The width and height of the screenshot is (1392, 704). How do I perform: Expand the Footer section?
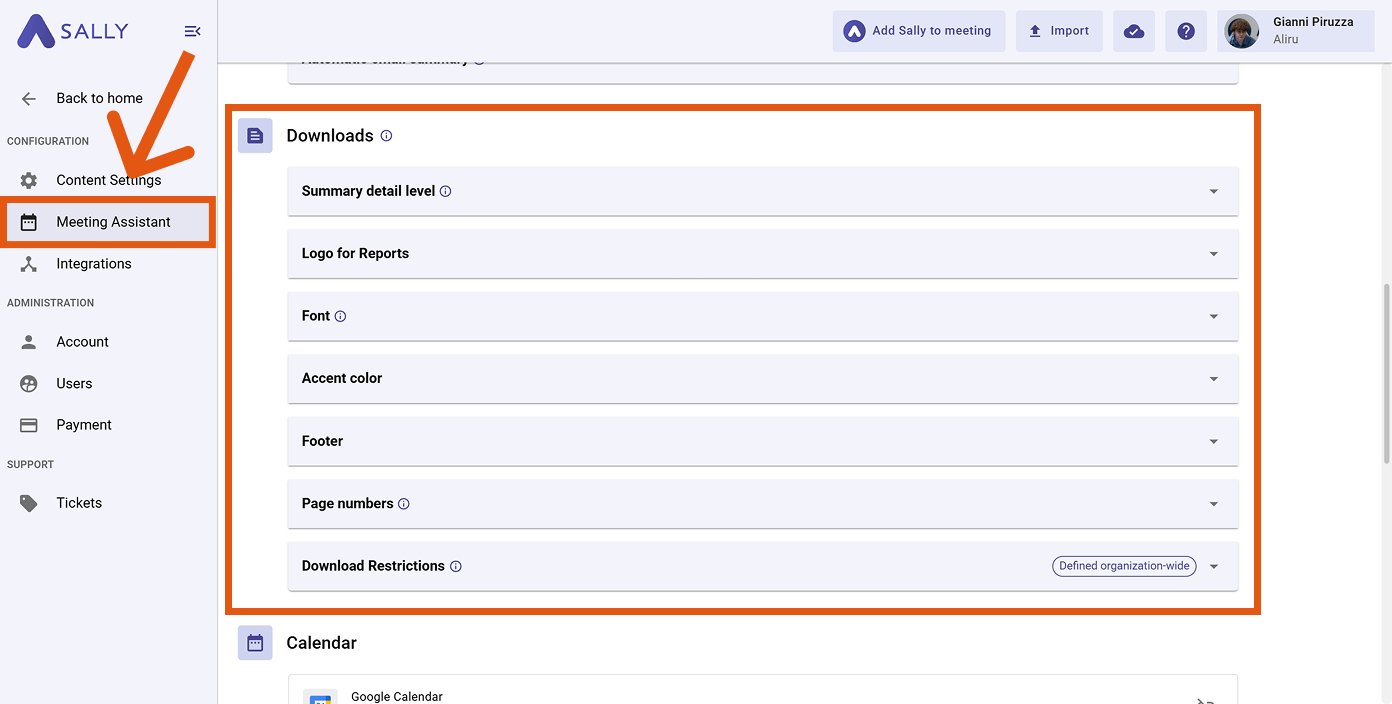[x=1213, y=441]
